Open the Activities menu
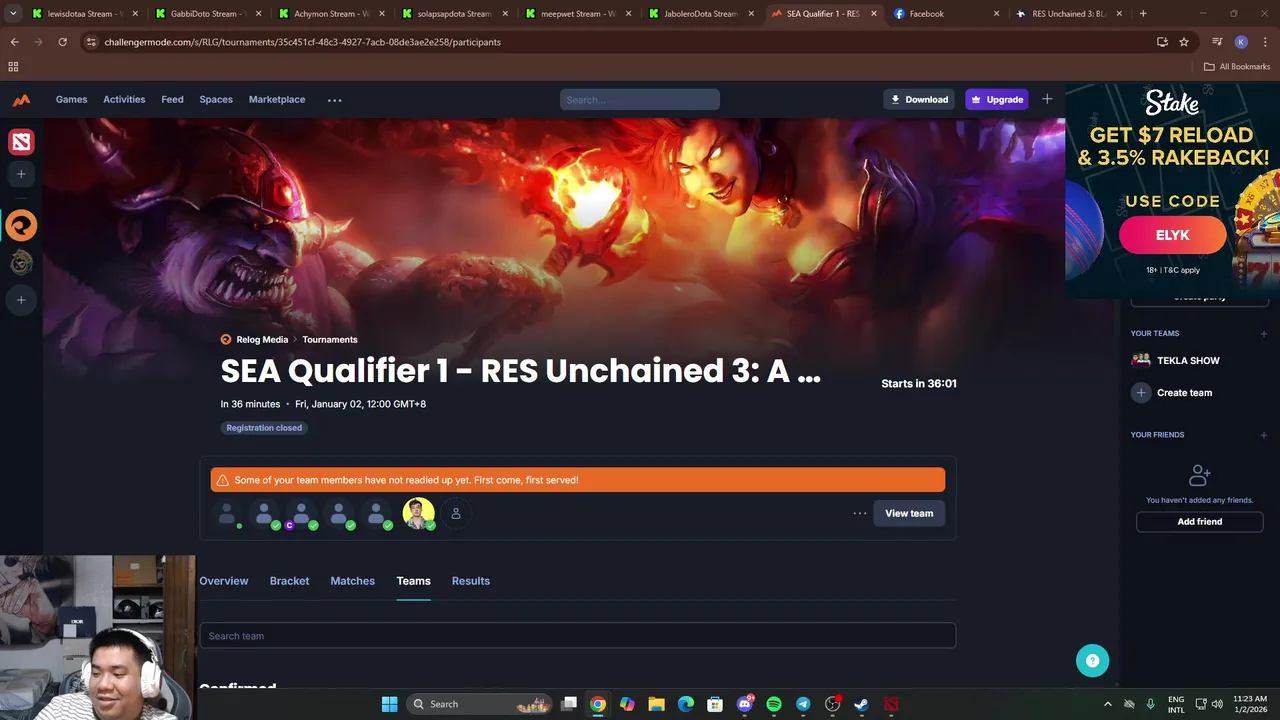The width and height of the screenshot is (1280, 720). tap(124, 100)
